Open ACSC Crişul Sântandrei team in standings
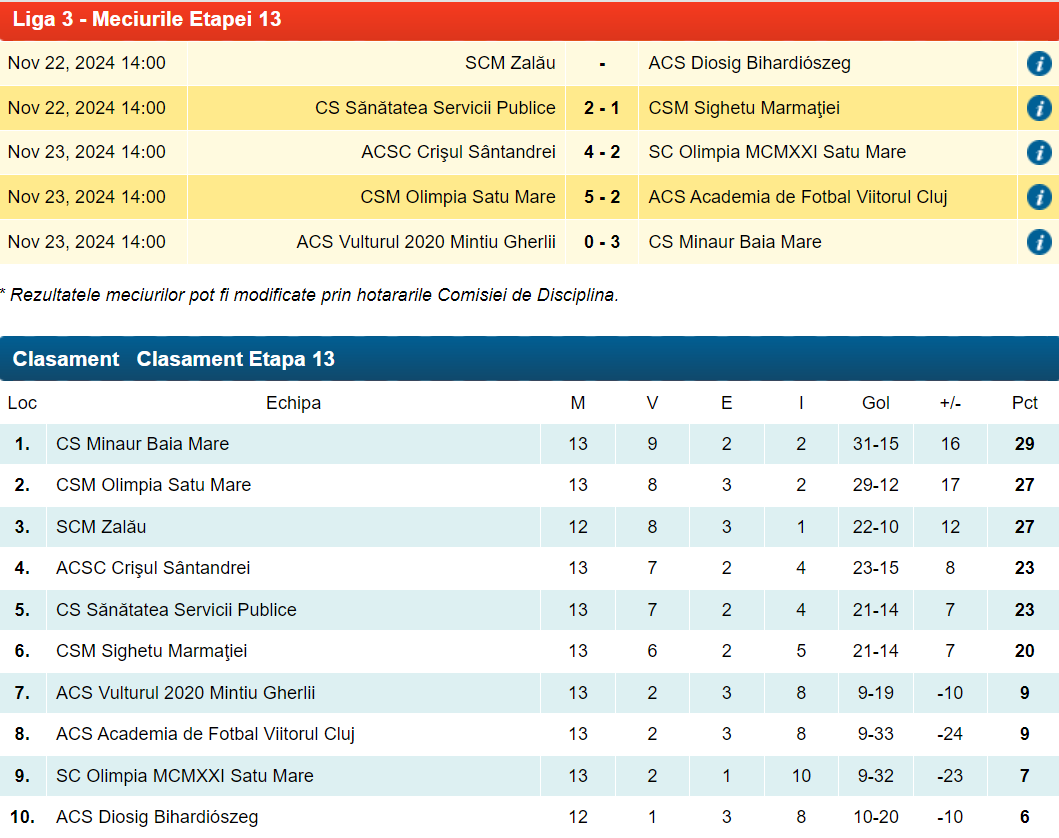This screenshot has height=838, width=1059. (x=153, y=568)
